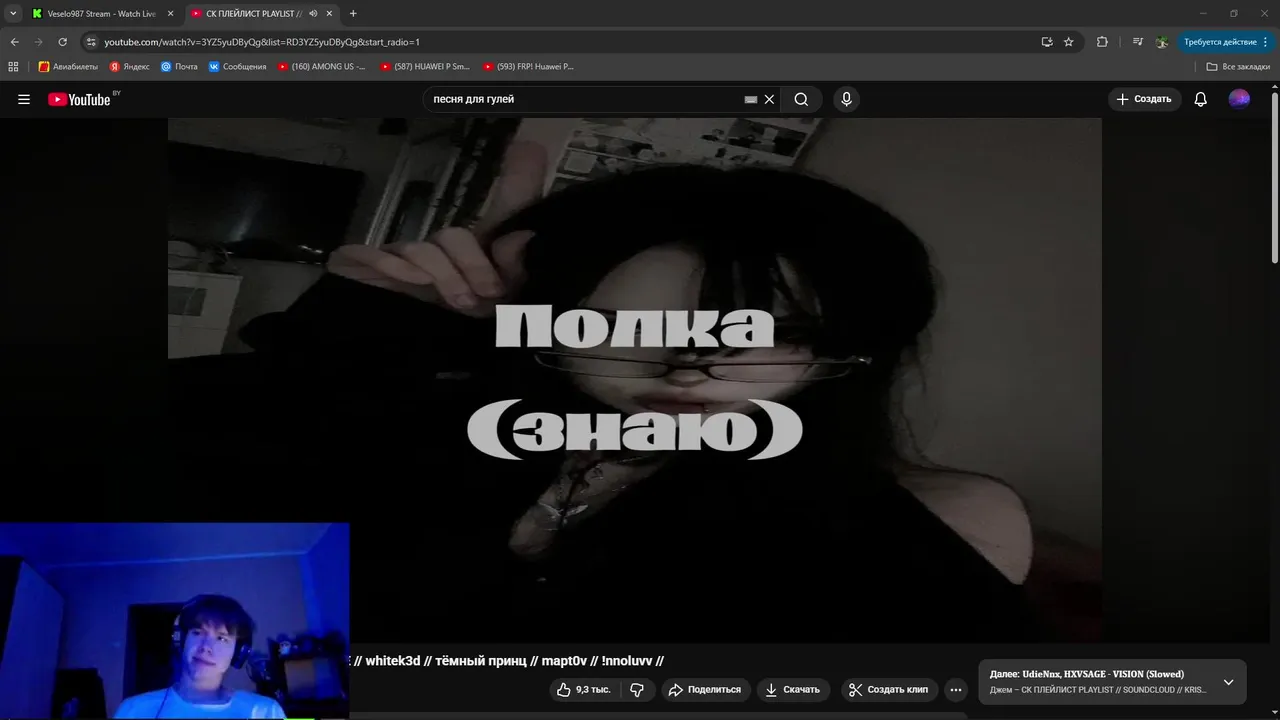1280x720 pixels.
Task: Clear the search query with X
Action: [769, 99]
